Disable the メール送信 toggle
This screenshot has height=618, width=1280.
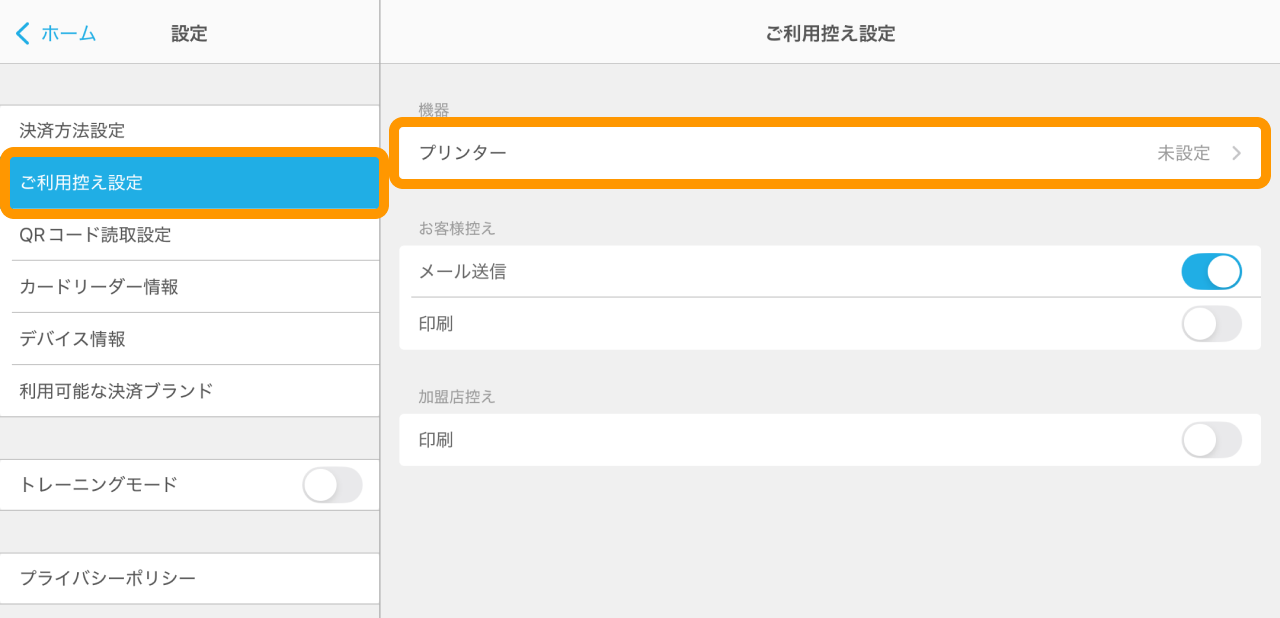click(1211, 272)
